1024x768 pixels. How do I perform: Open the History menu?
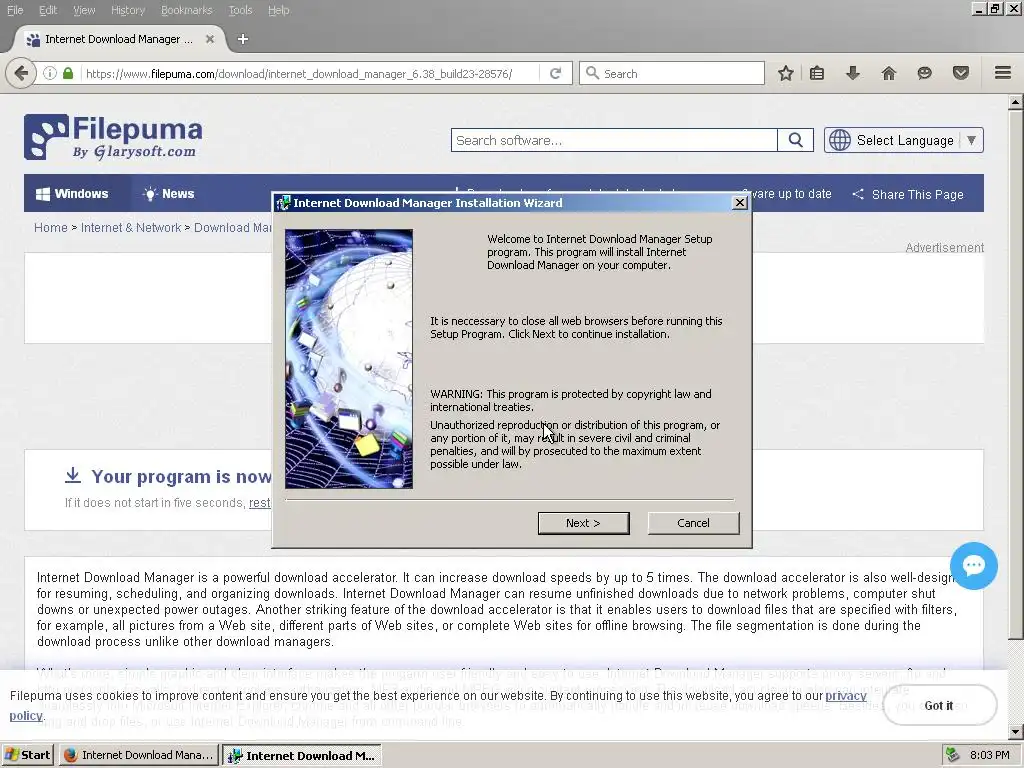tap(128, 10)
